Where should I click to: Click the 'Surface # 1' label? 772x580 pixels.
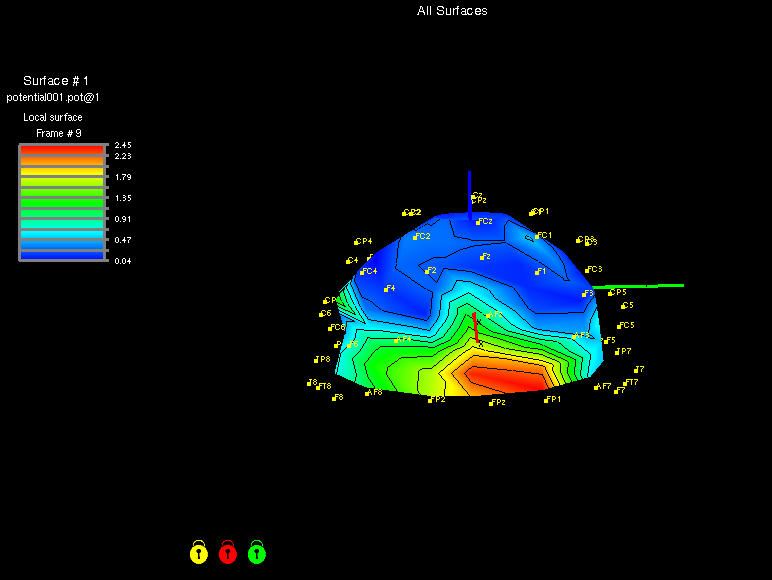click(x=56, y=81)
